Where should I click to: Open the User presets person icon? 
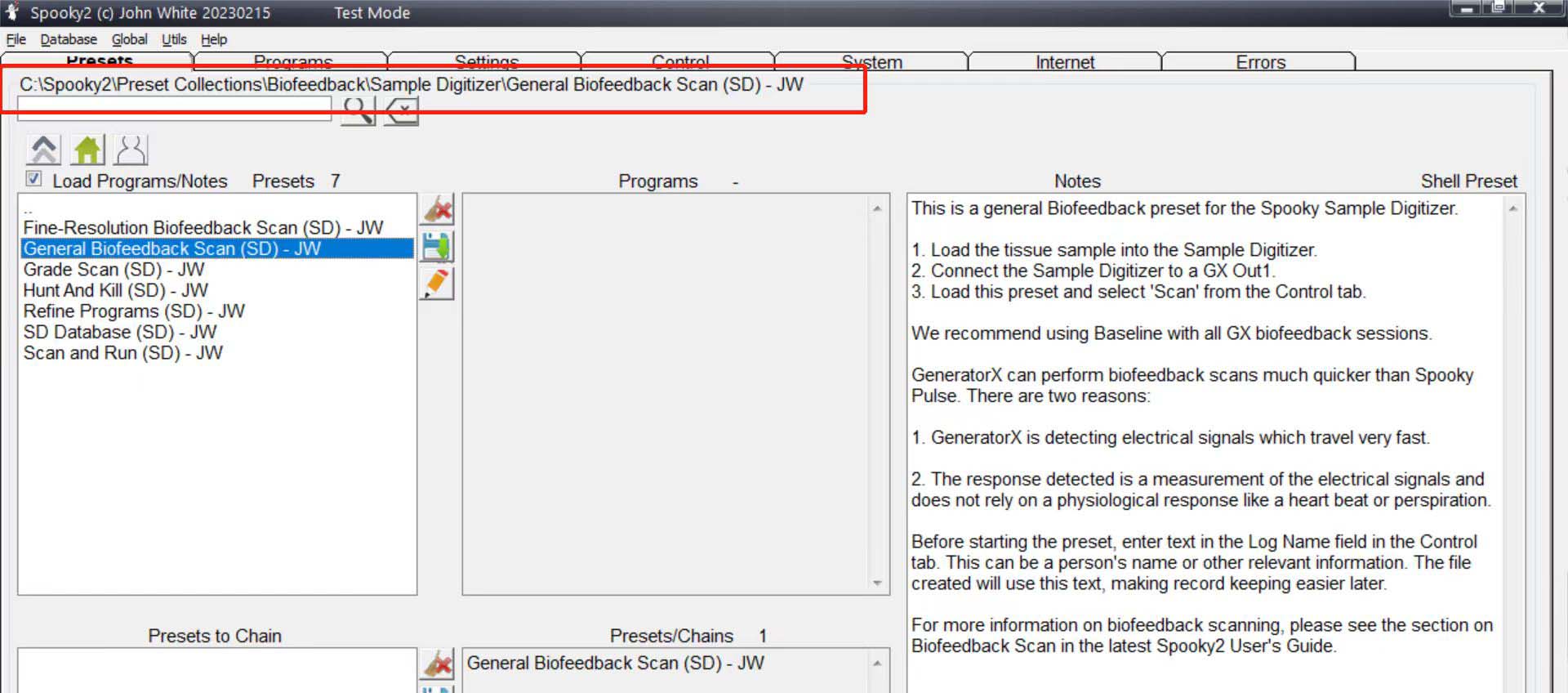click(x=131, y=150)
